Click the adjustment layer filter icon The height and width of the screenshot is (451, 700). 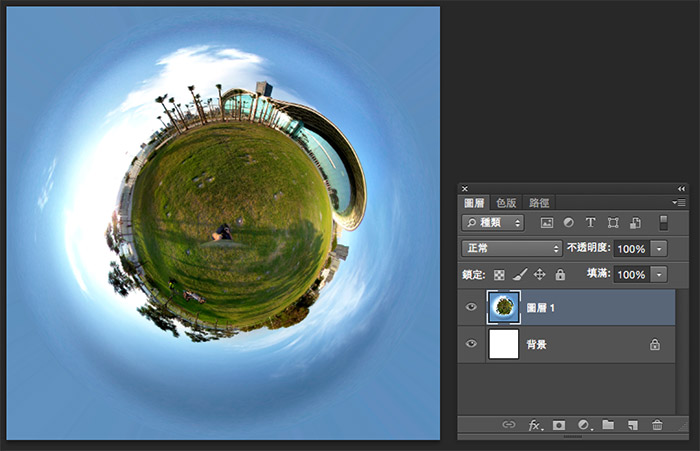[x=568, y=222]
